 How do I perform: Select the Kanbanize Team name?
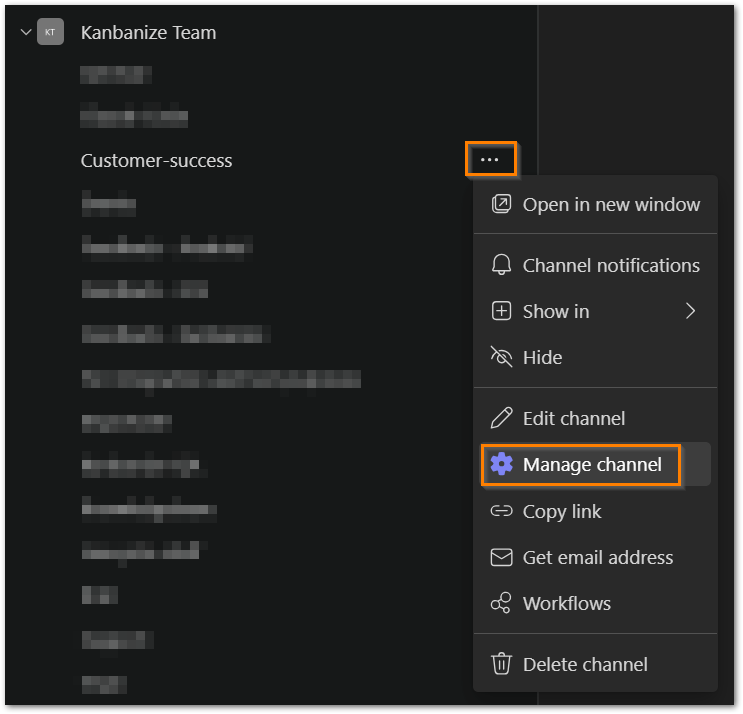coord(148,32)
